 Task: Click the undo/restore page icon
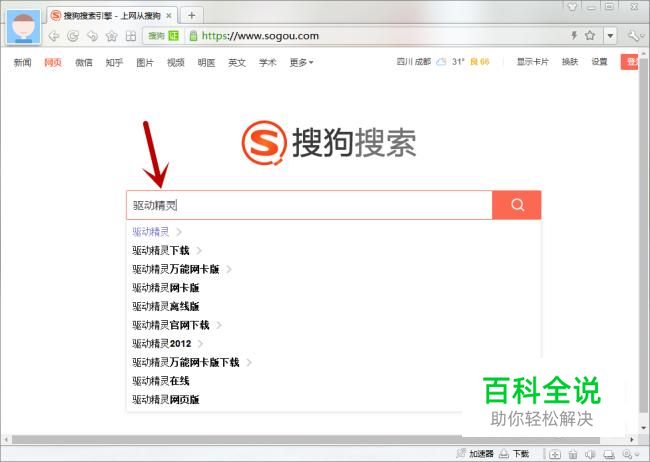pos(92,36)
